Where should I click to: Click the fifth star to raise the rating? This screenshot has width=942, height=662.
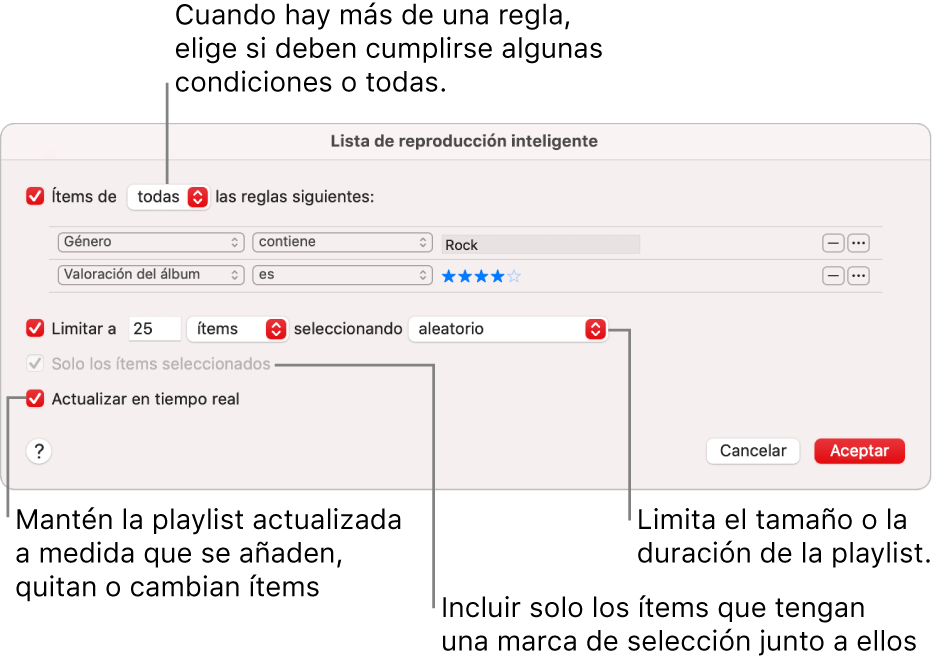pos(514,275)
